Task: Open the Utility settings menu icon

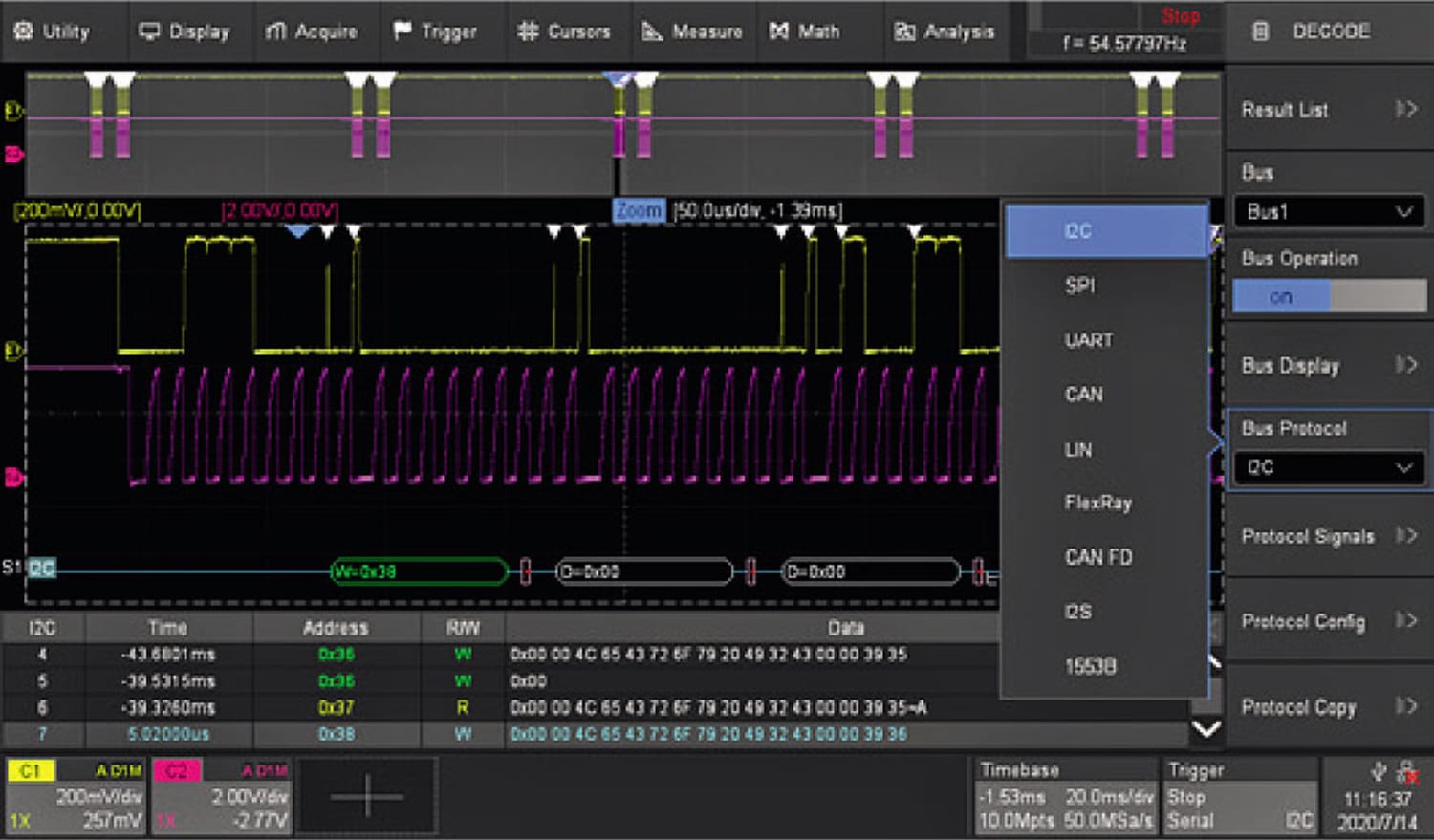Action: (24, 31)
